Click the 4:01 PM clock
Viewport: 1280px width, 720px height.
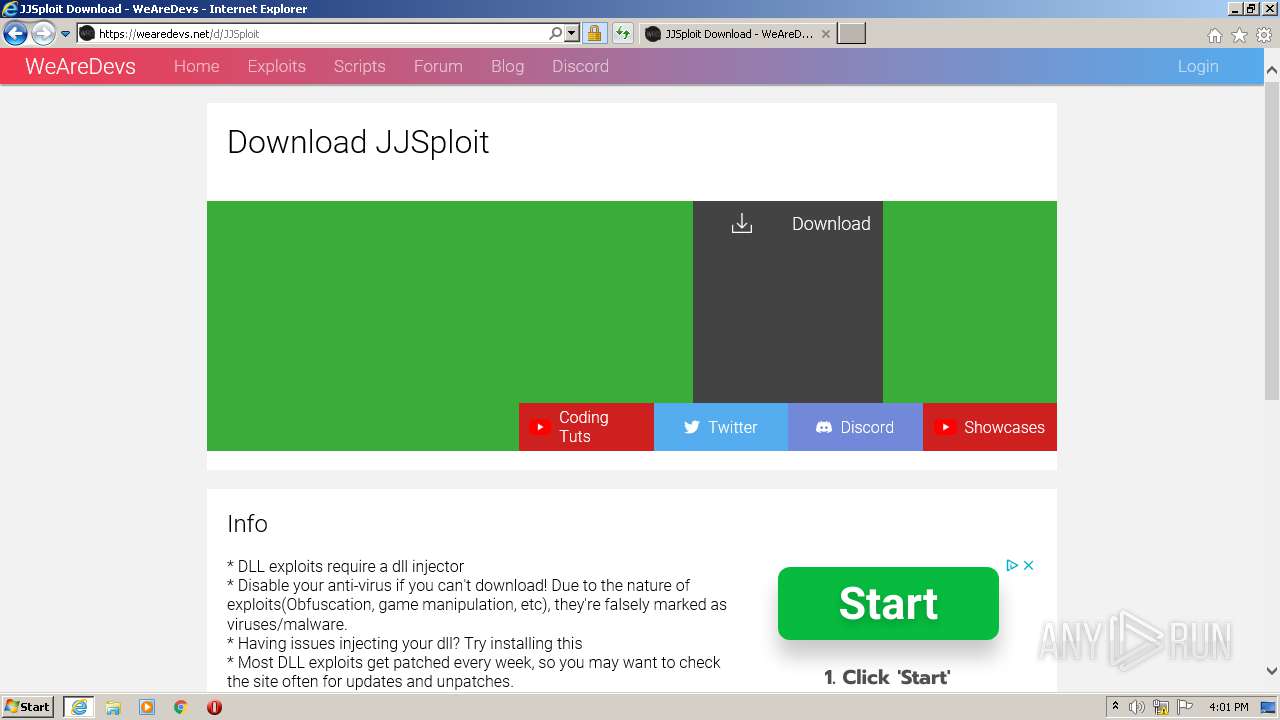[x=1228, y=707]
